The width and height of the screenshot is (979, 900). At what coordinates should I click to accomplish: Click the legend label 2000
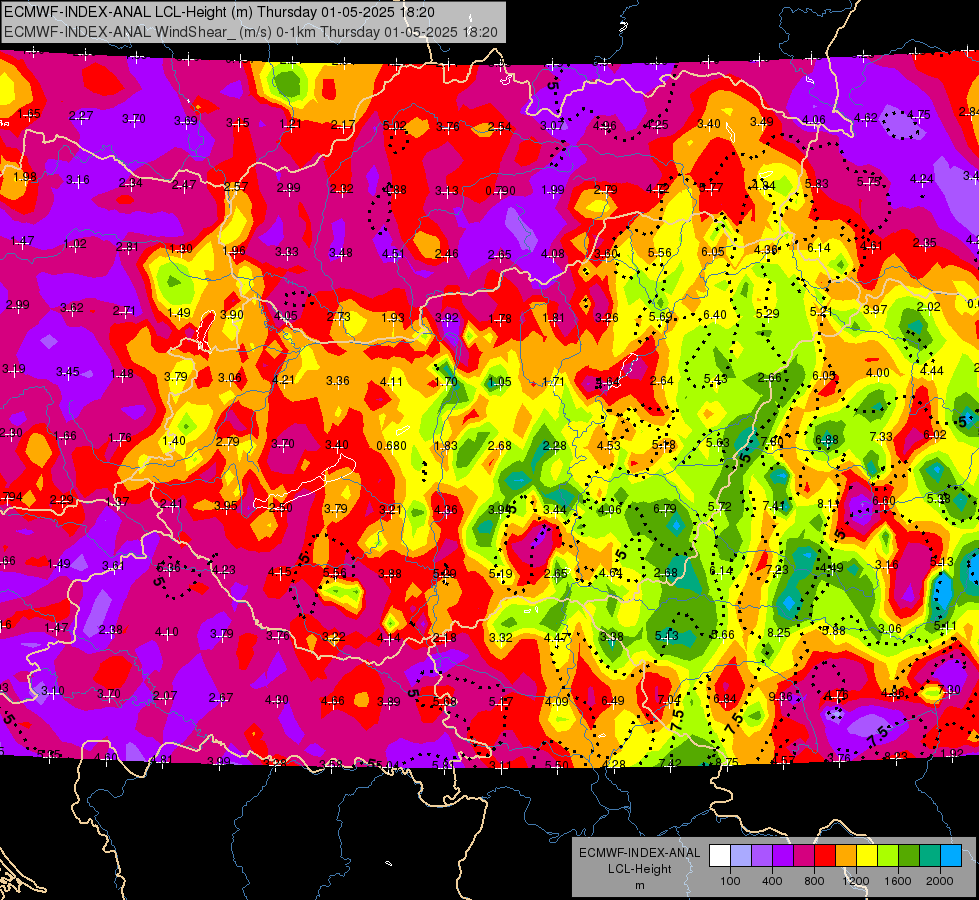tap(939, 881)
